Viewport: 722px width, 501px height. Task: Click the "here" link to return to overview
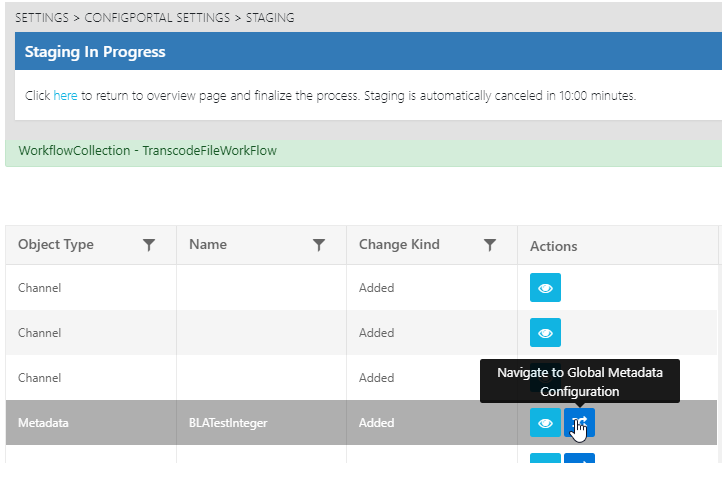pyautogui.click(x=65, y=96)
